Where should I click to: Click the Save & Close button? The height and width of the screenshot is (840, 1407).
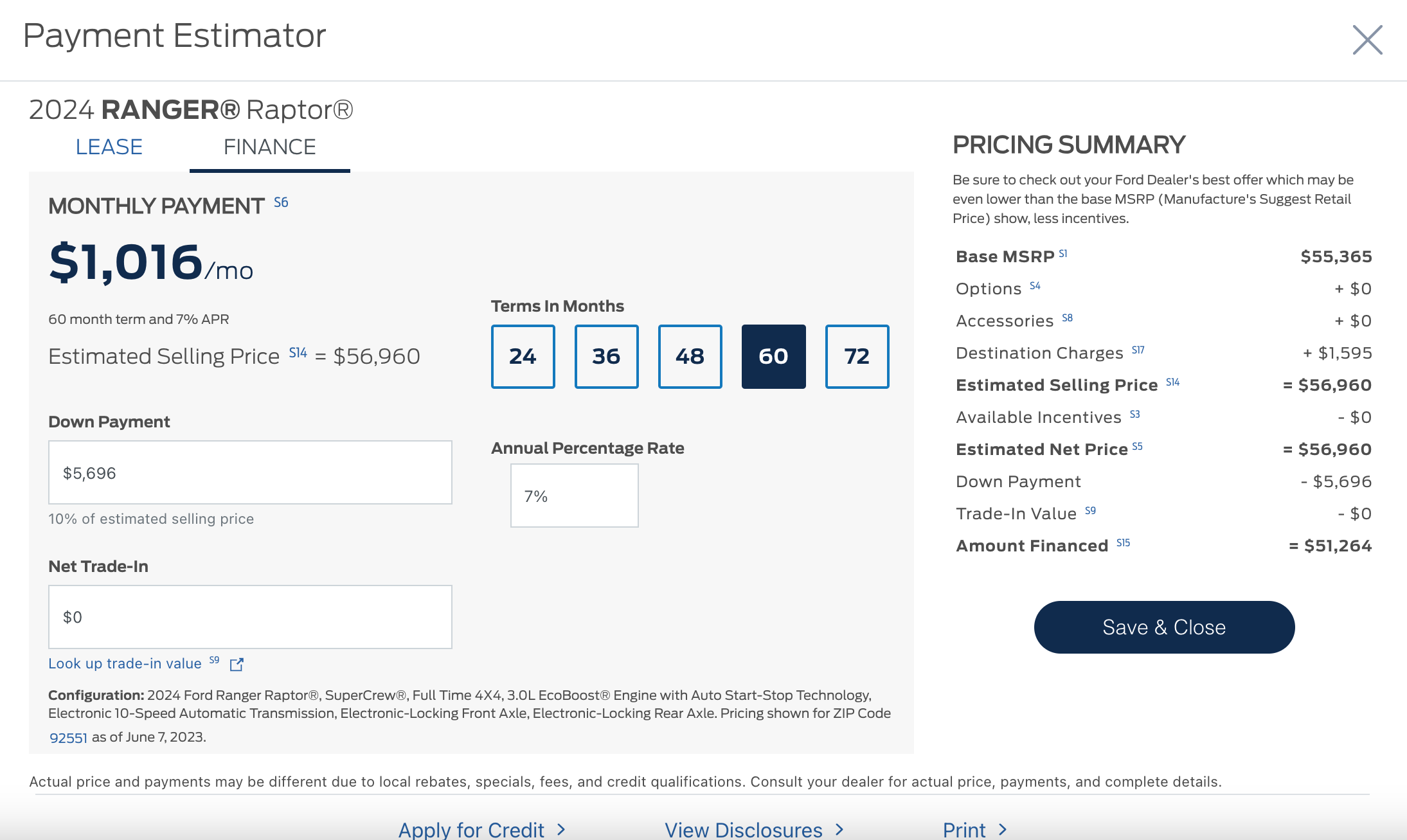pos(1163,627)
